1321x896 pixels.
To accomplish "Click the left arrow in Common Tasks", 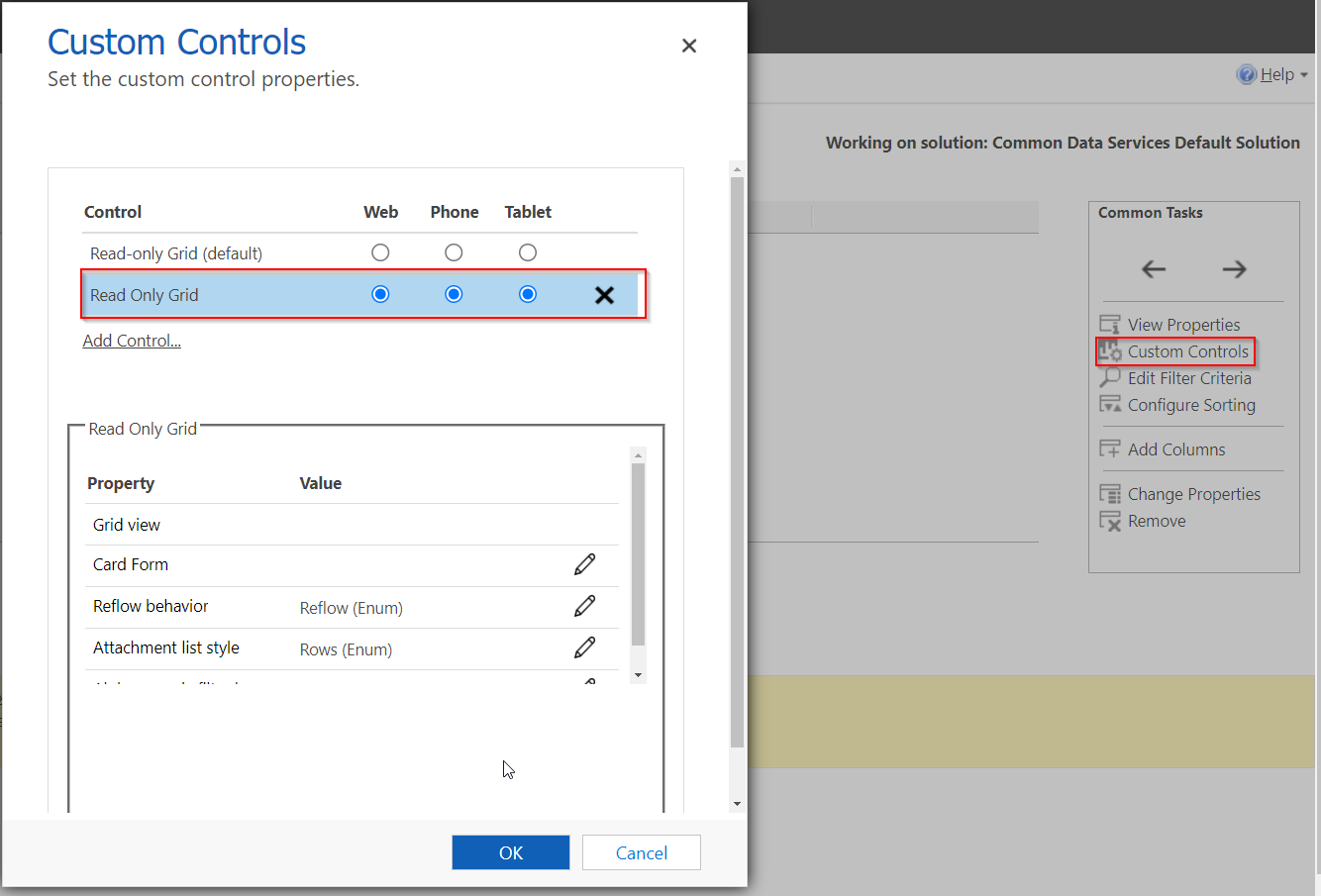I will click(x=1154, y=269).
